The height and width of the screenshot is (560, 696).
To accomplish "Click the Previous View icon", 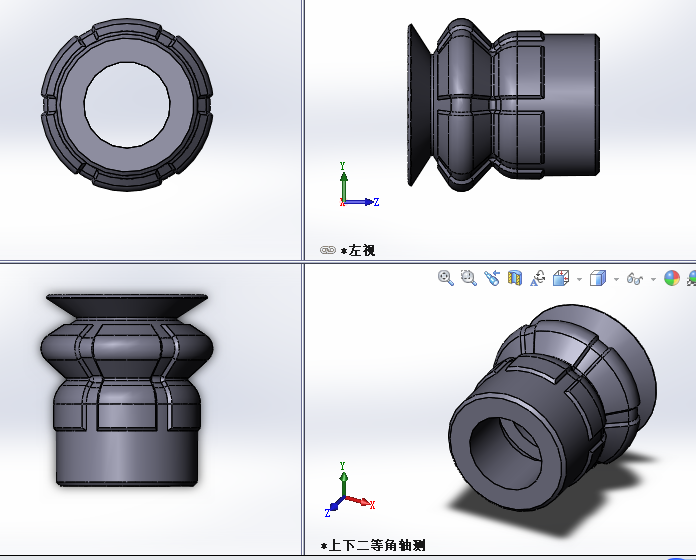I will [492, 278].
